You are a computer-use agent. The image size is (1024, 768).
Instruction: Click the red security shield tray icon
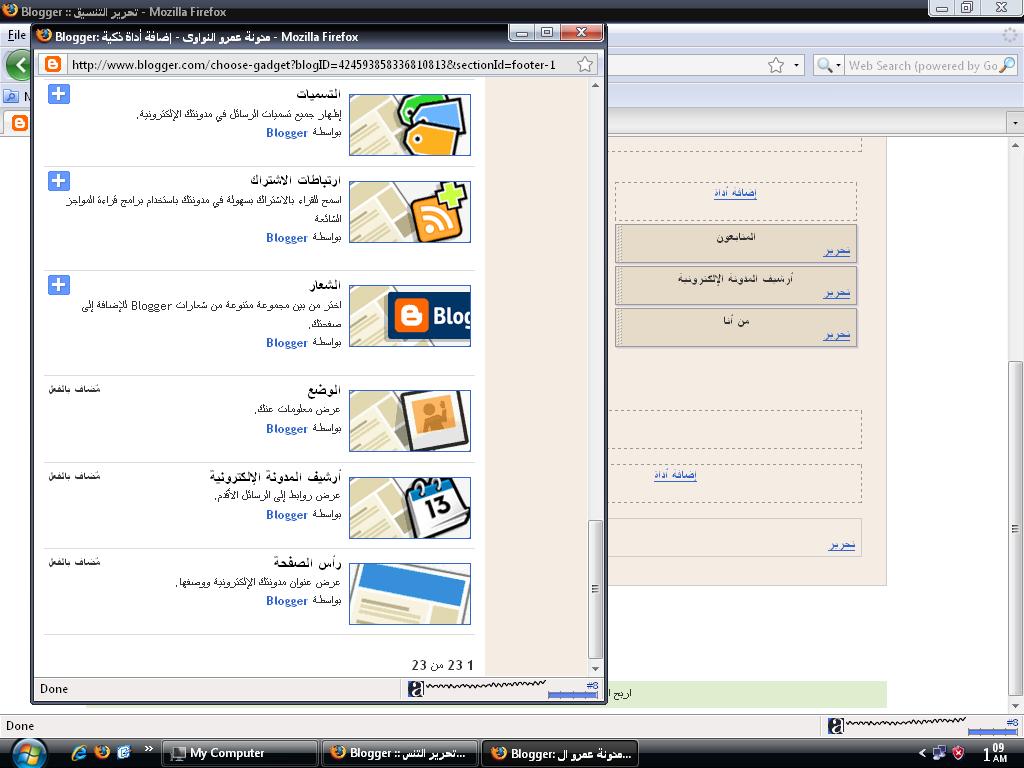[x=958, y=753]
